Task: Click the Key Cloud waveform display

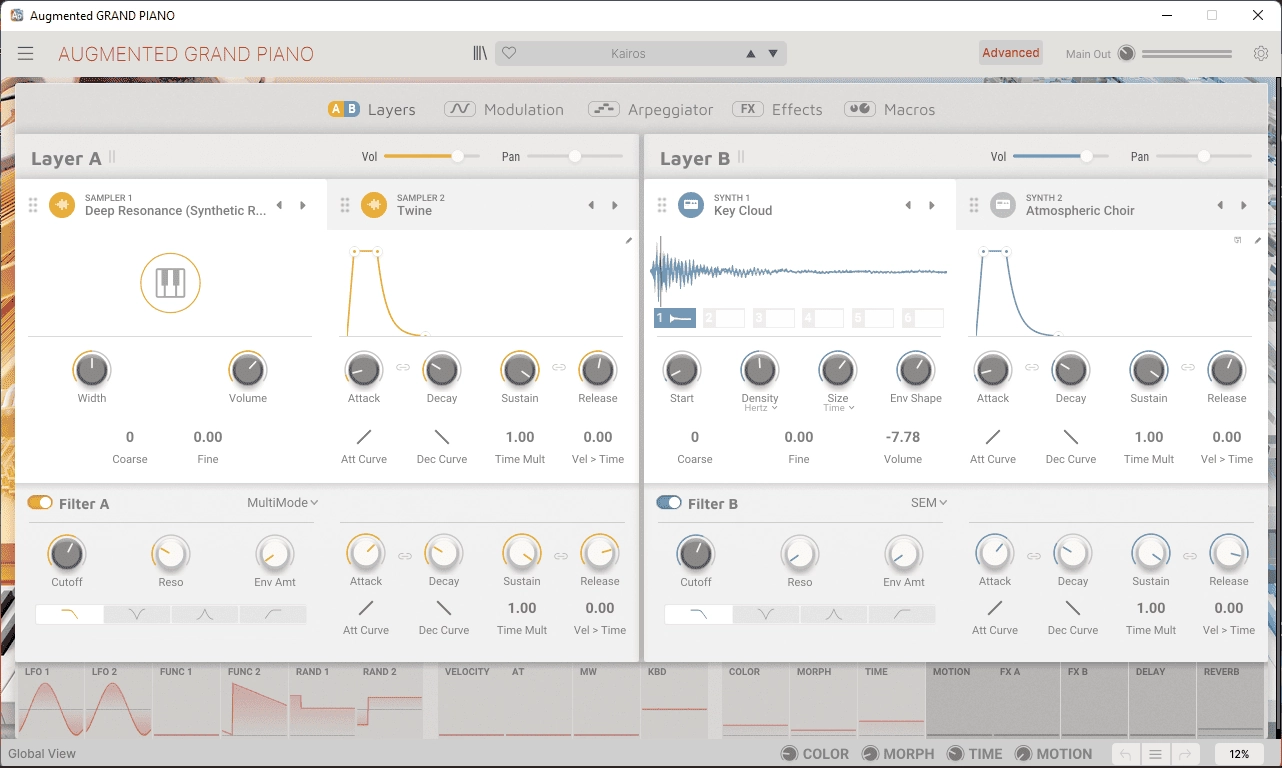Action: coord(799,271)
